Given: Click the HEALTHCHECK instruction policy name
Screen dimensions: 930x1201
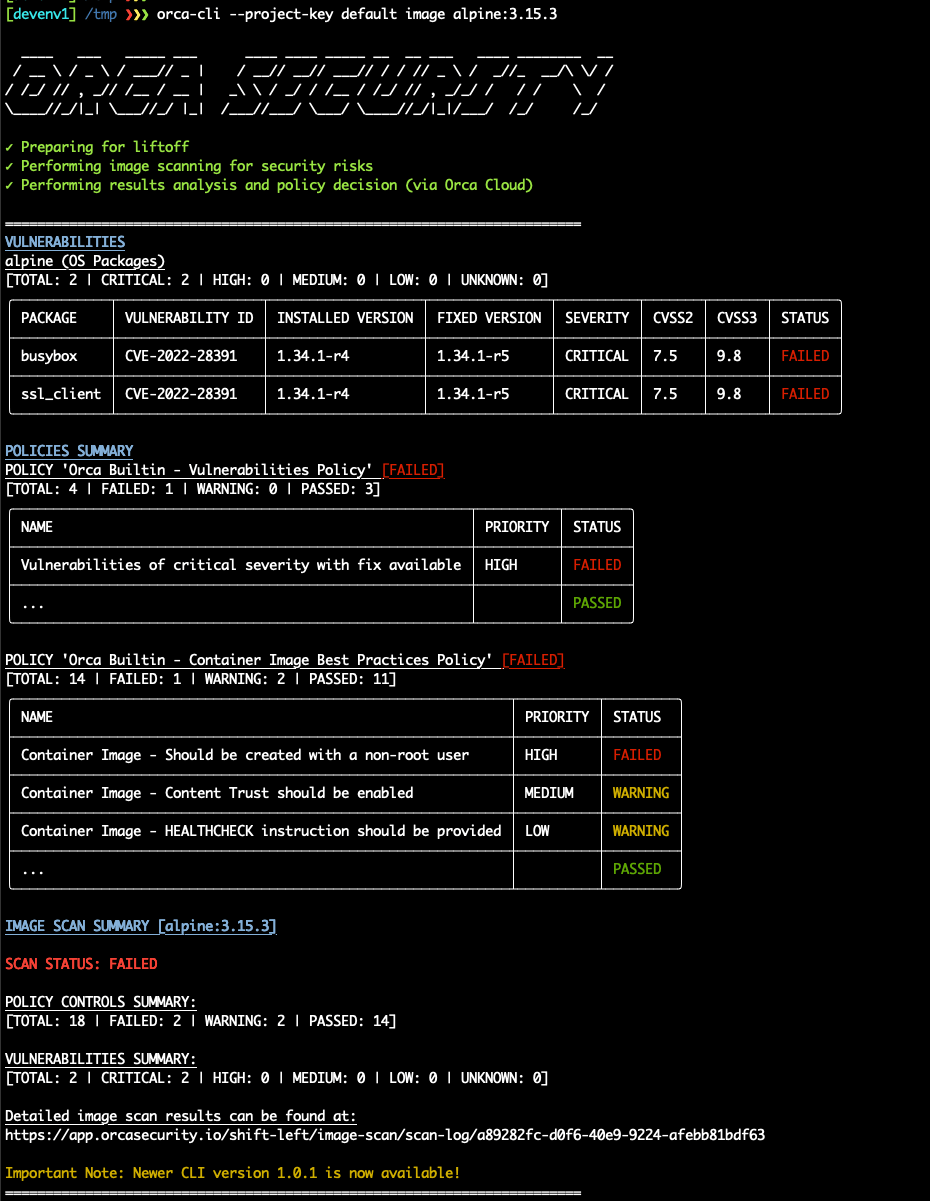Looking at the screenshot, I should pos(261,831).
